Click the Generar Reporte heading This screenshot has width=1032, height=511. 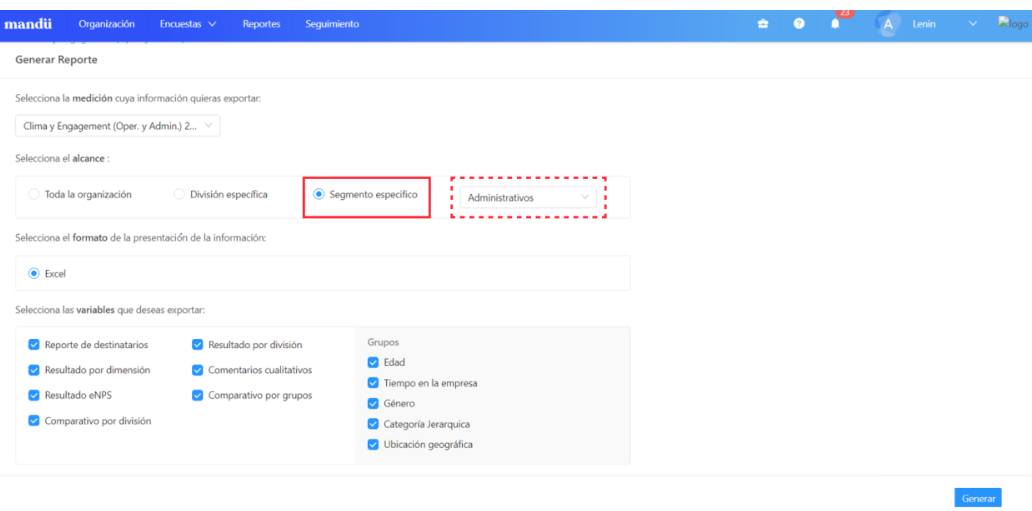56,60
